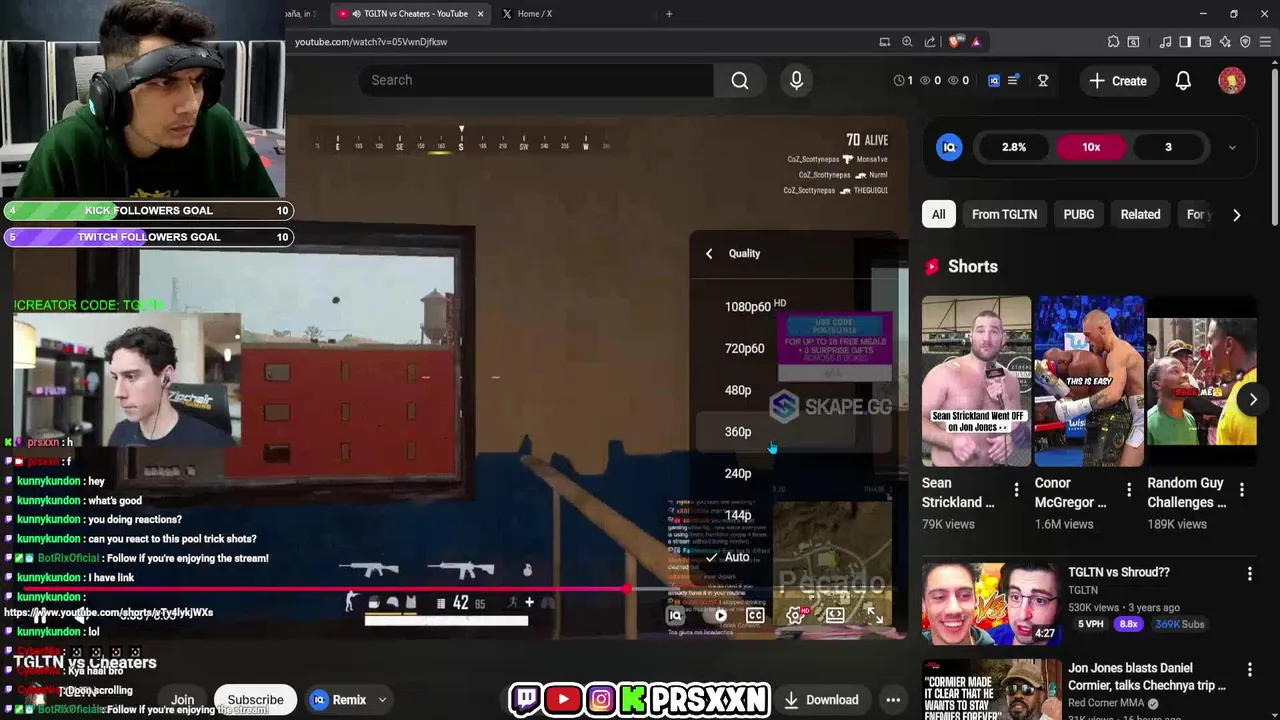
Task: Click the red video progress scrubber
Action: (627, 588)
